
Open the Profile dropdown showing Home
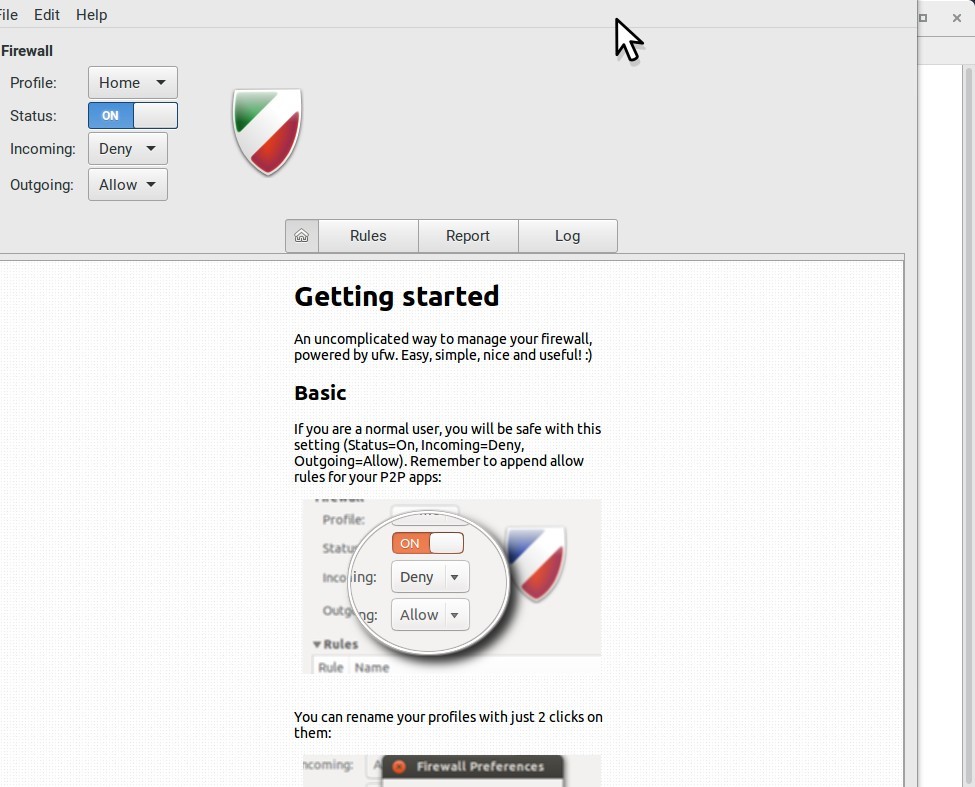(133, 83)
